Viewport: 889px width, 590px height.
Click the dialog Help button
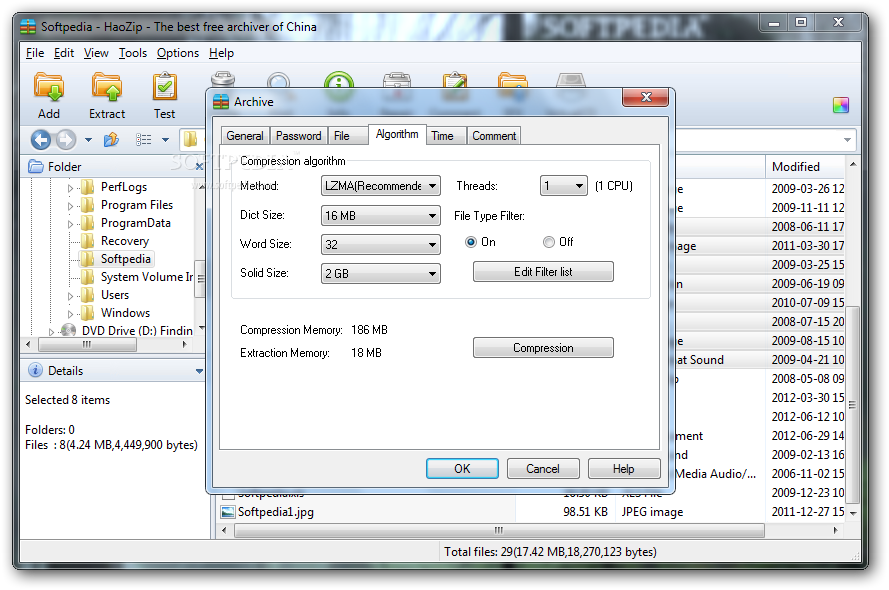pyautogui.click(x=624, y=469)
